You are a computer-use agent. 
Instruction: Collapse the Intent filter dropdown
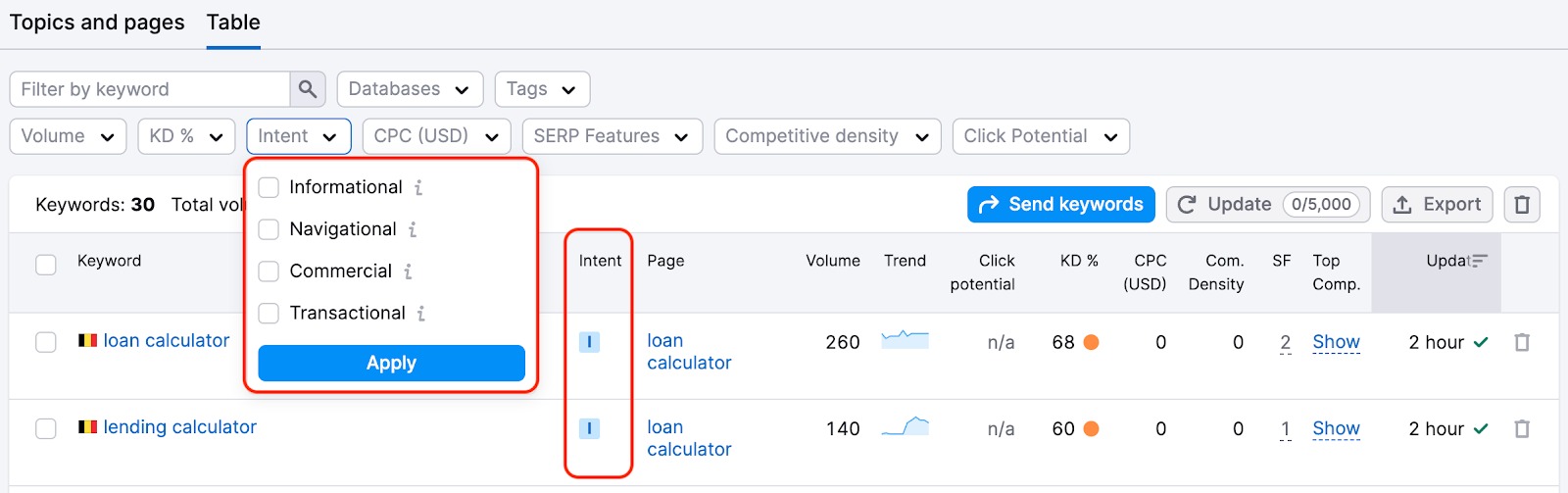tap(299, 136)
